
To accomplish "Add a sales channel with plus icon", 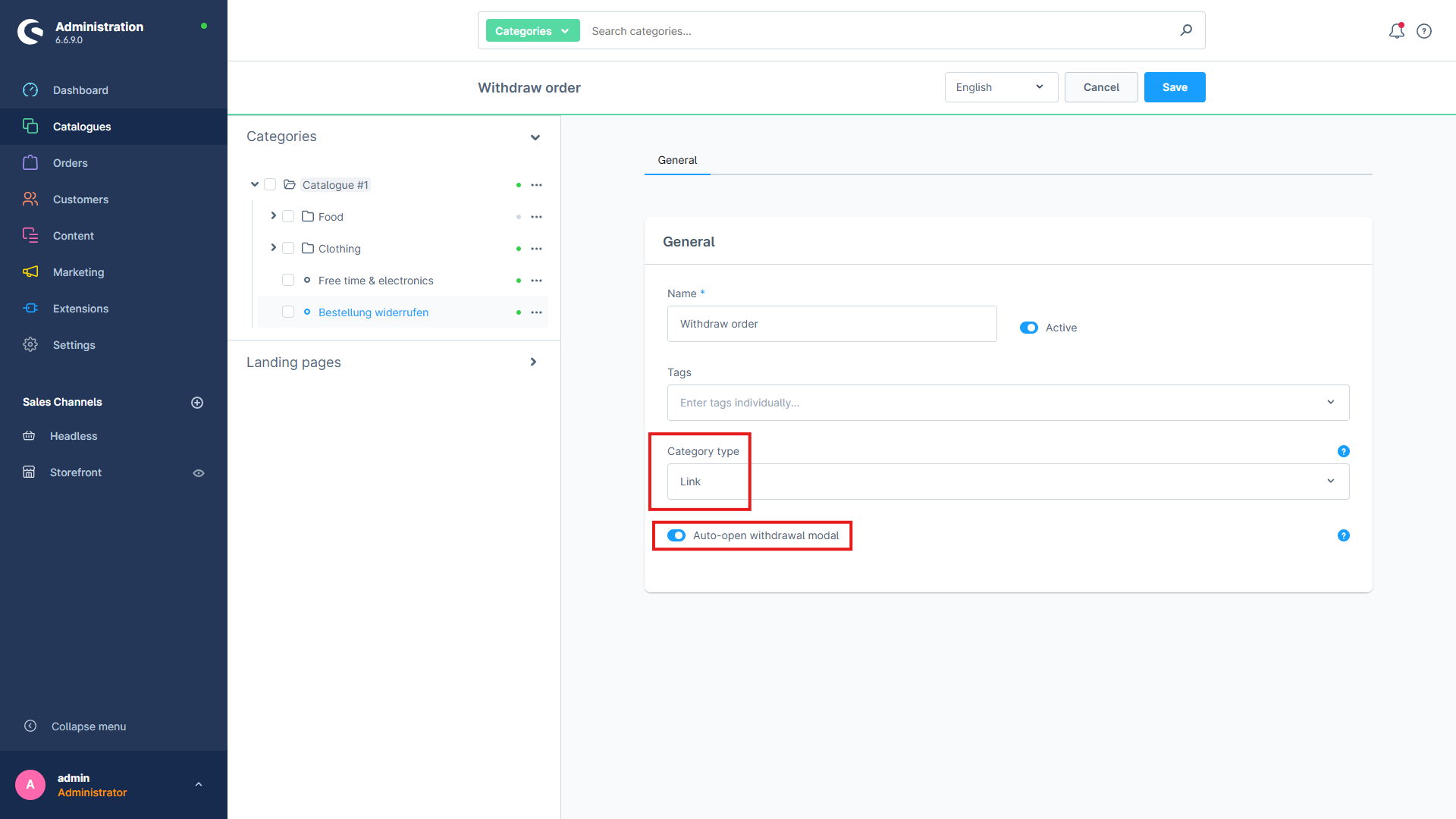I will coord(197,403).
